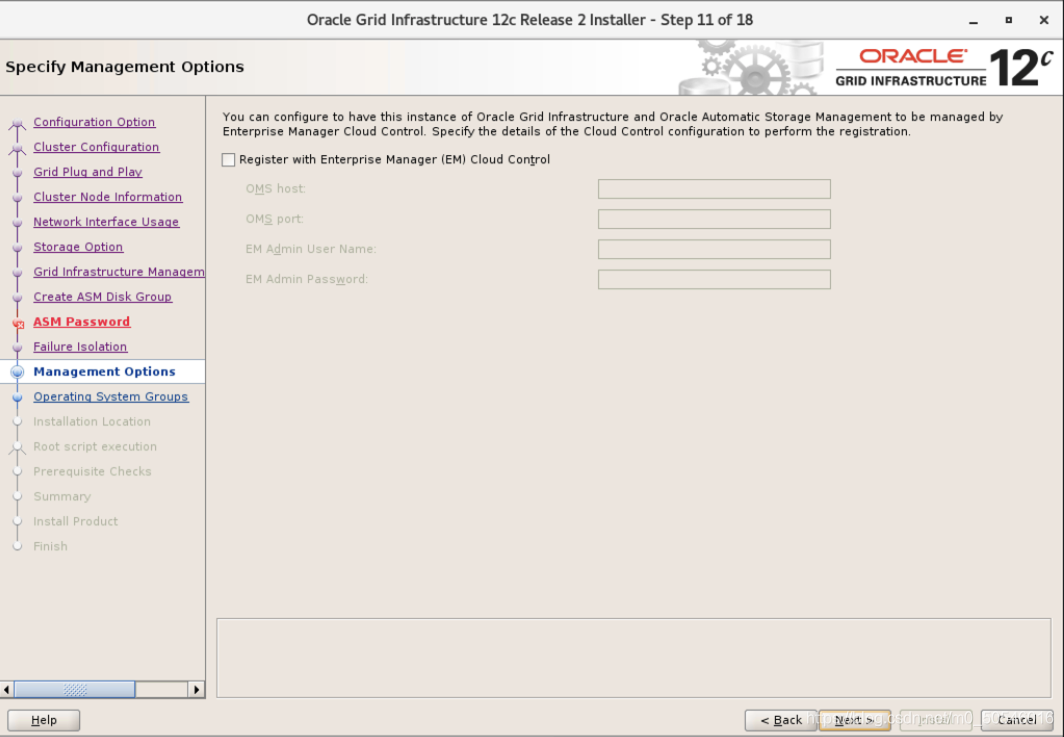Cancel the installer
The height and width of the screenshot is (737, 1064).
tap(1016, 720)
